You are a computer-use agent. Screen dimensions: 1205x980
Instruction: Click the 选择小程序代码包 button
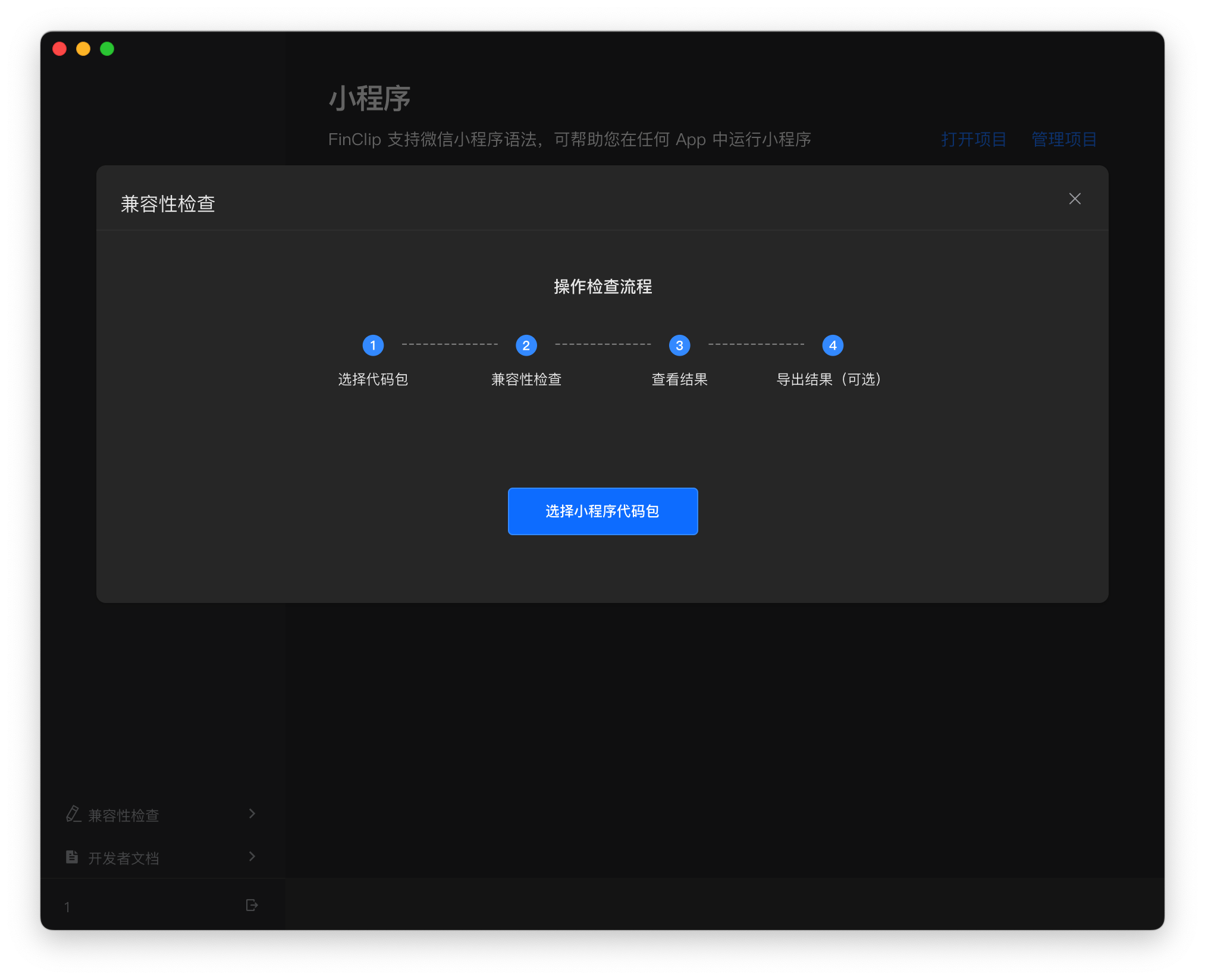pos(602,511)
